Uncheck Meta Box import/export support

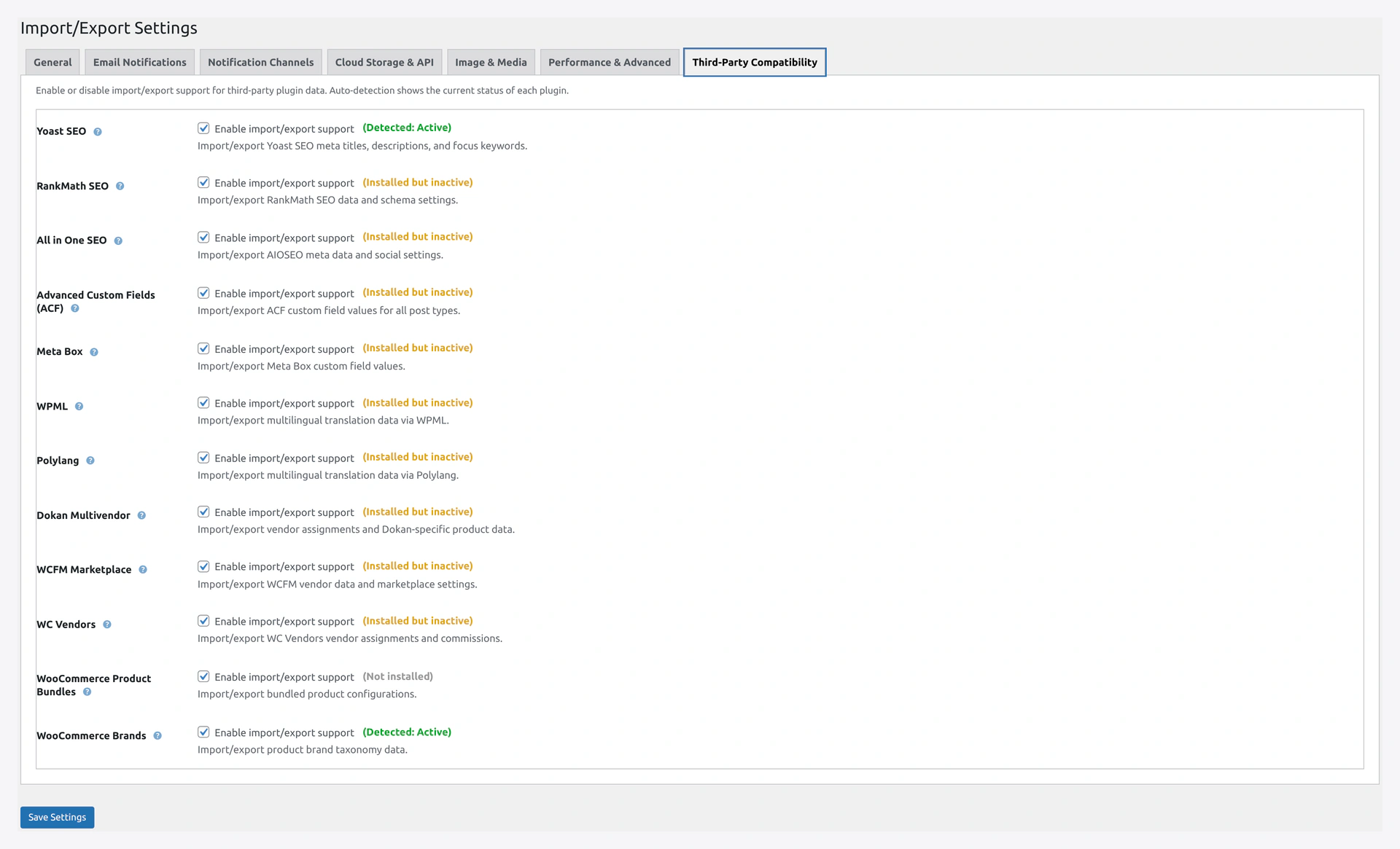(x=203, y=348)
